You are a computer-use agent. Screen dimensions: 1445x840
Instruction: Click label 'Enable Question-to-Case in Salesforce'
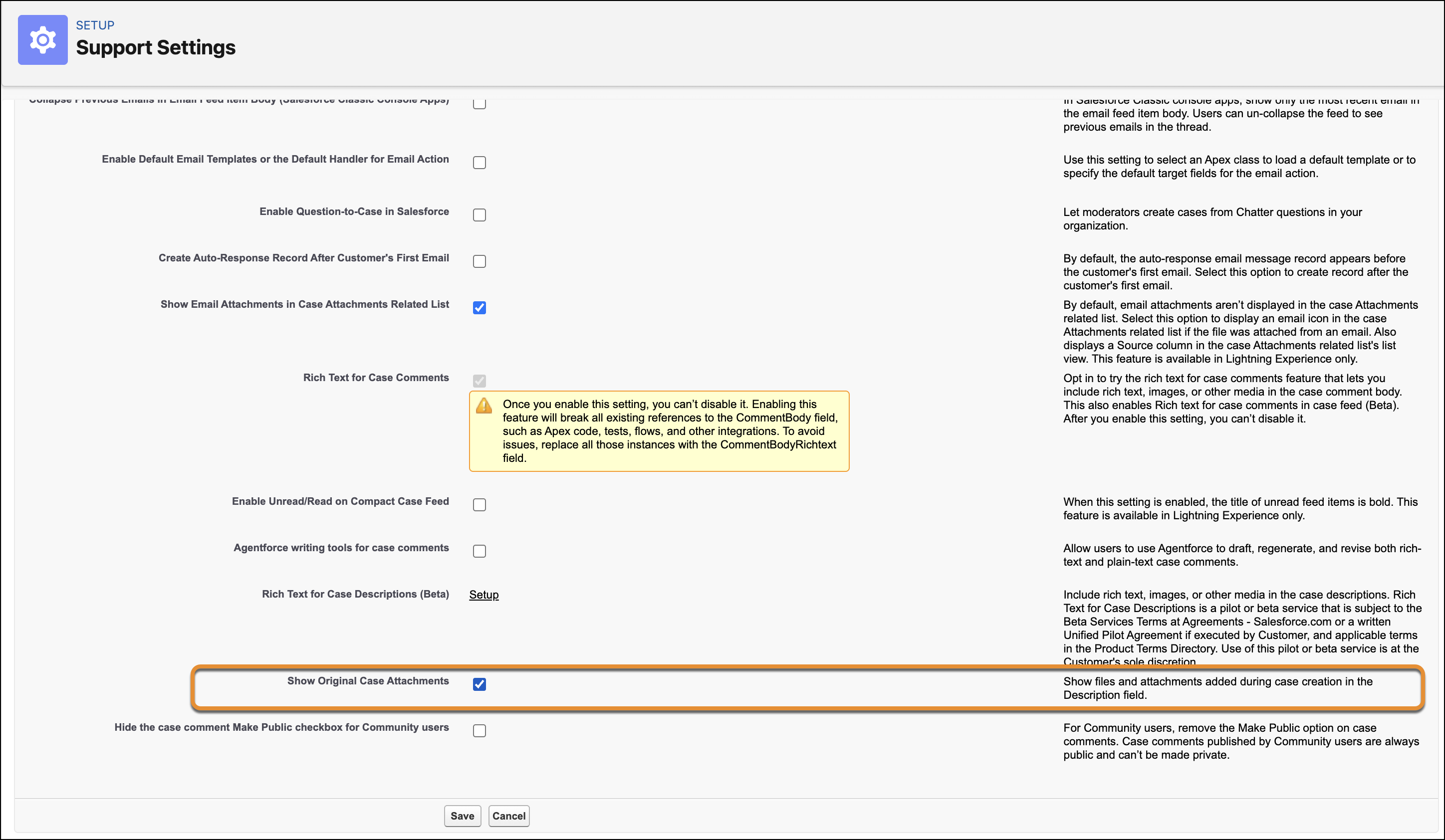[x=354, y=211]
